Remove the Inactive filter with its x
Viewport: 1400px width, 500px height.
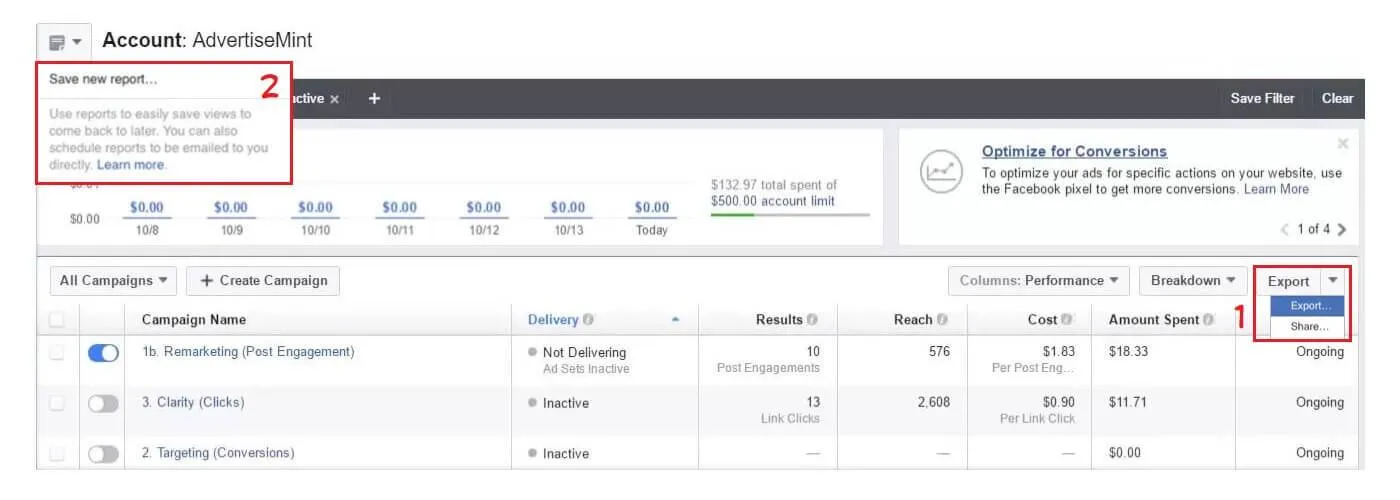point(335,99)
